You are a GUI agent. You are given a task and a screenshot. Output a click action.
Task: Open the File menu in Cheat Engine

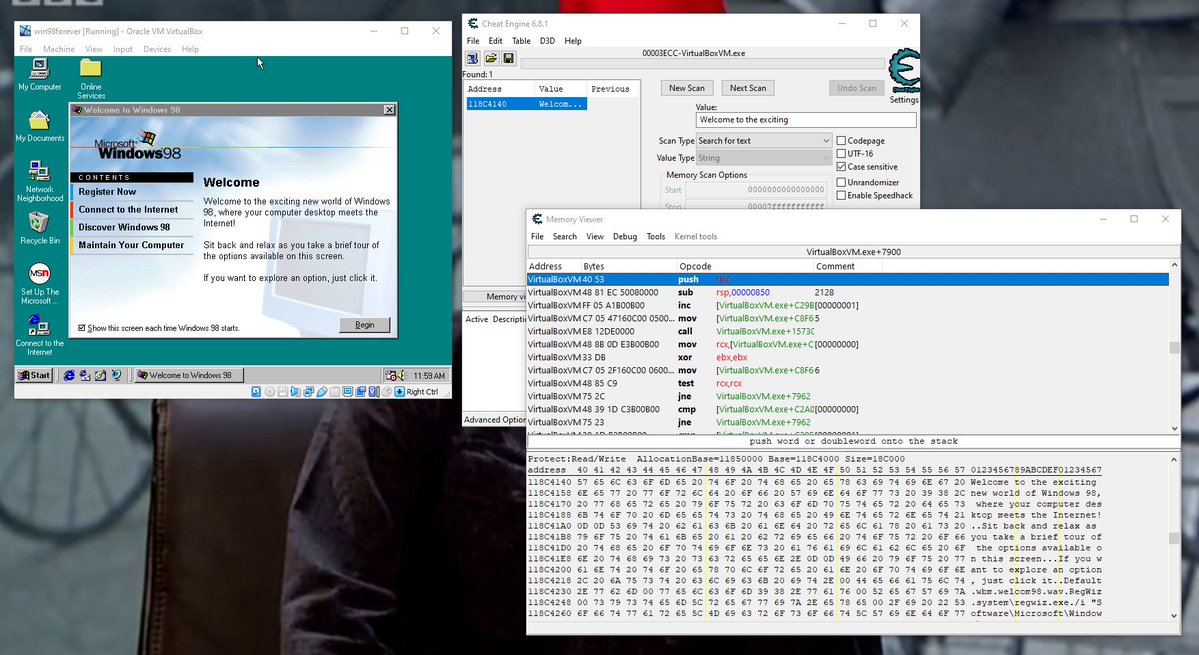473,41
